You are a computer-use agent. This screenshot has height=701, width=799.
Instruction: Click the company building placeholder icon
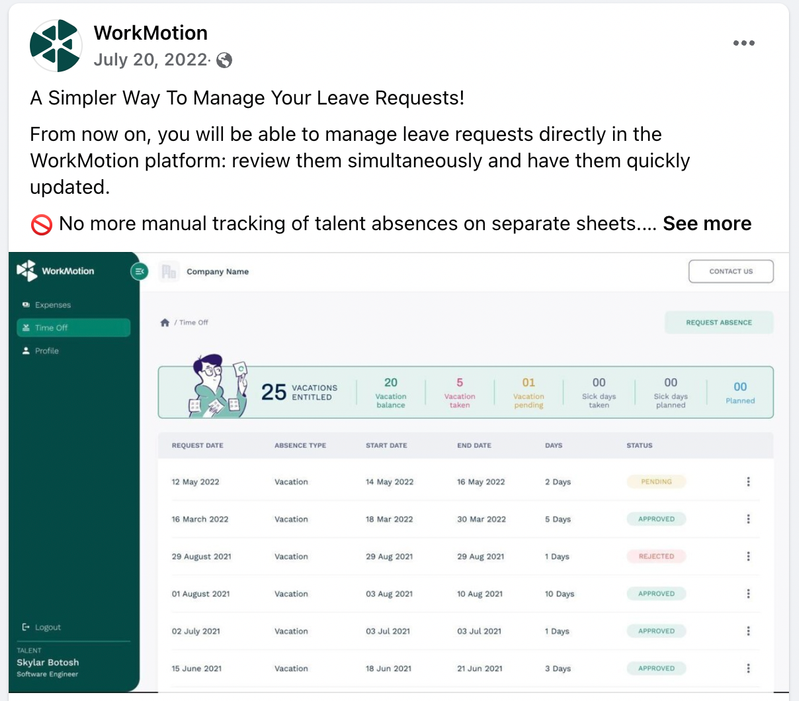(x=169, y=272)
